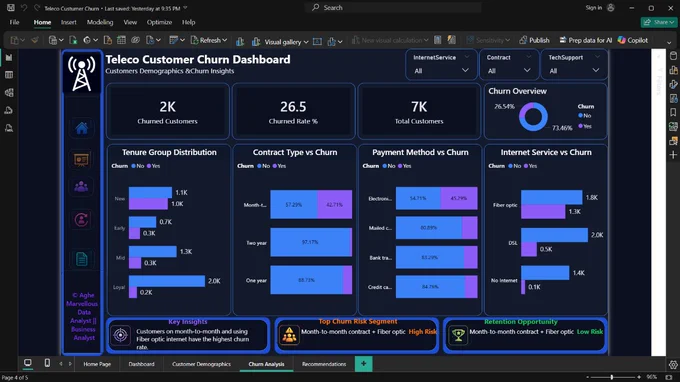This screenshot has width=680, height=382.
Task: Click the Format painter icon
Action: click(x=35, y=40)
